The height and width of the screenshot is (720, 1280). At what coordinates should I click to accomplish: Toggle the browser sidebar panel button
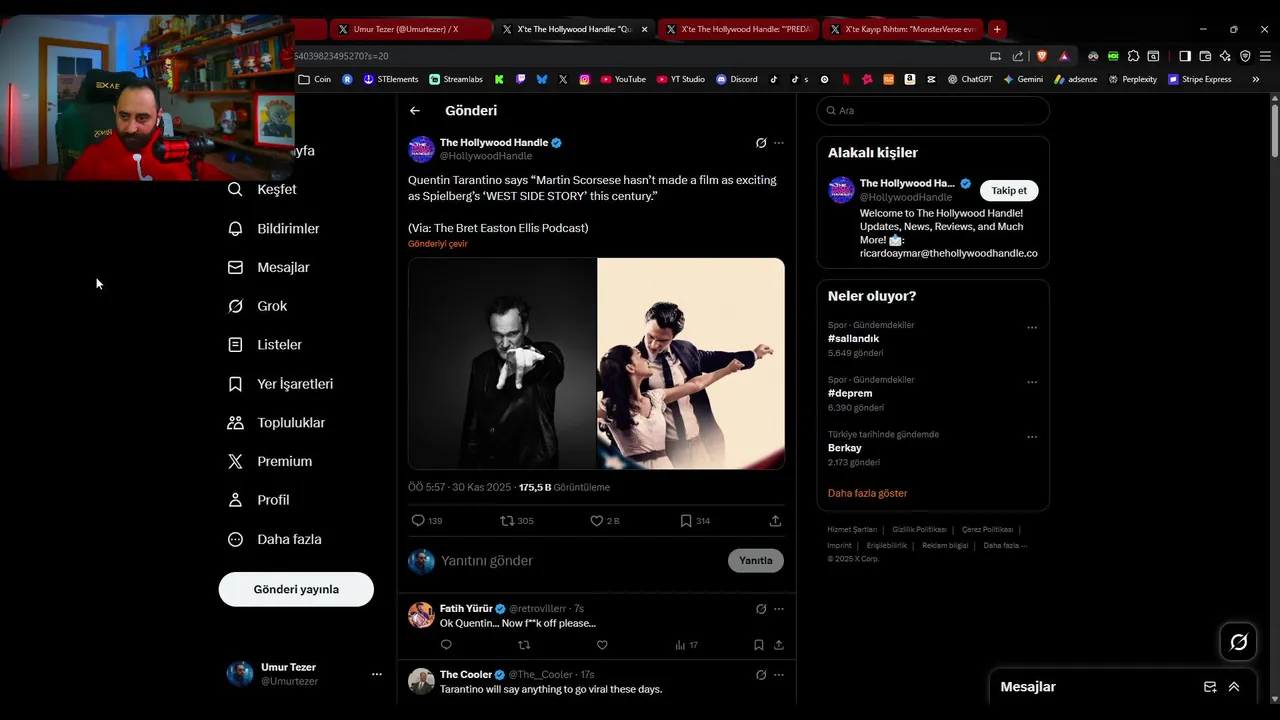(x=1185, y=56)
